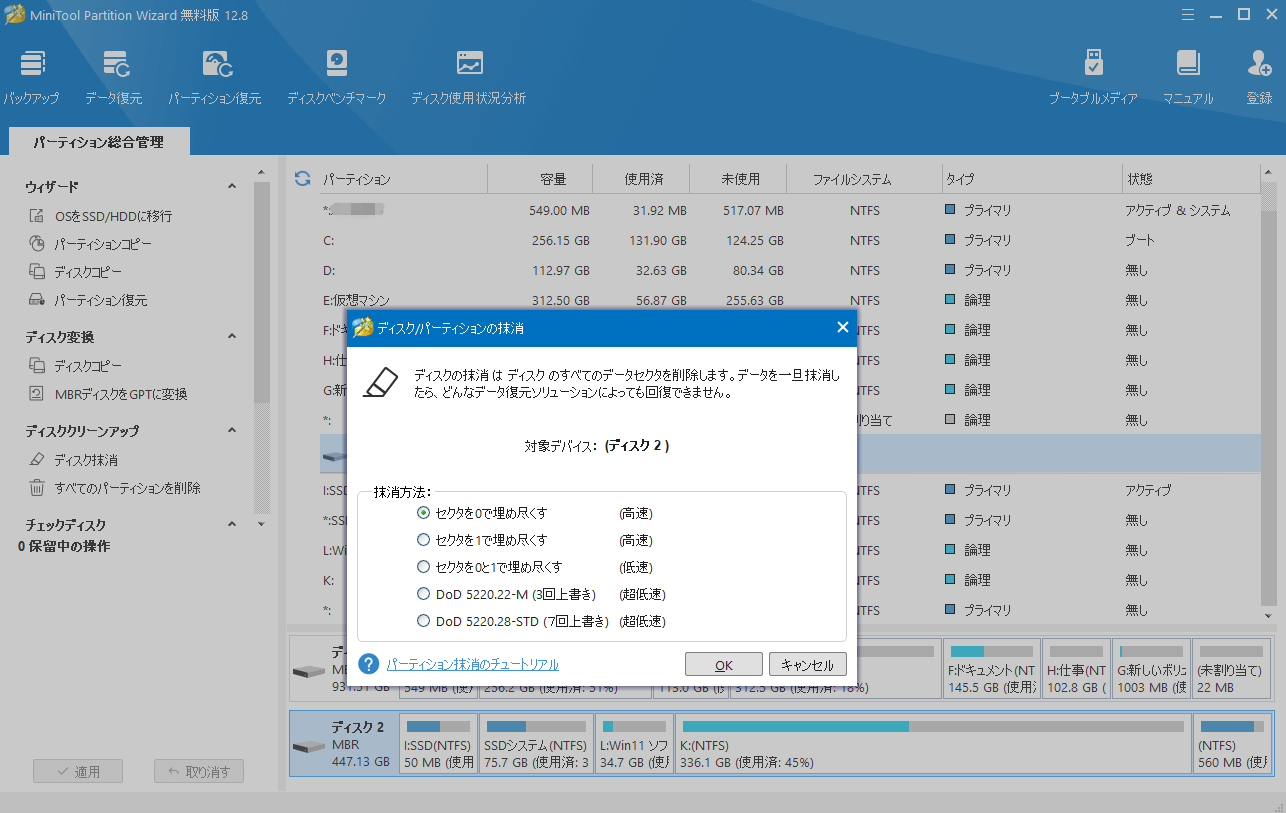Viewport: 1286px width, 813px height.
Task: Click the 取り消す undo button
Action: (199, 771)
